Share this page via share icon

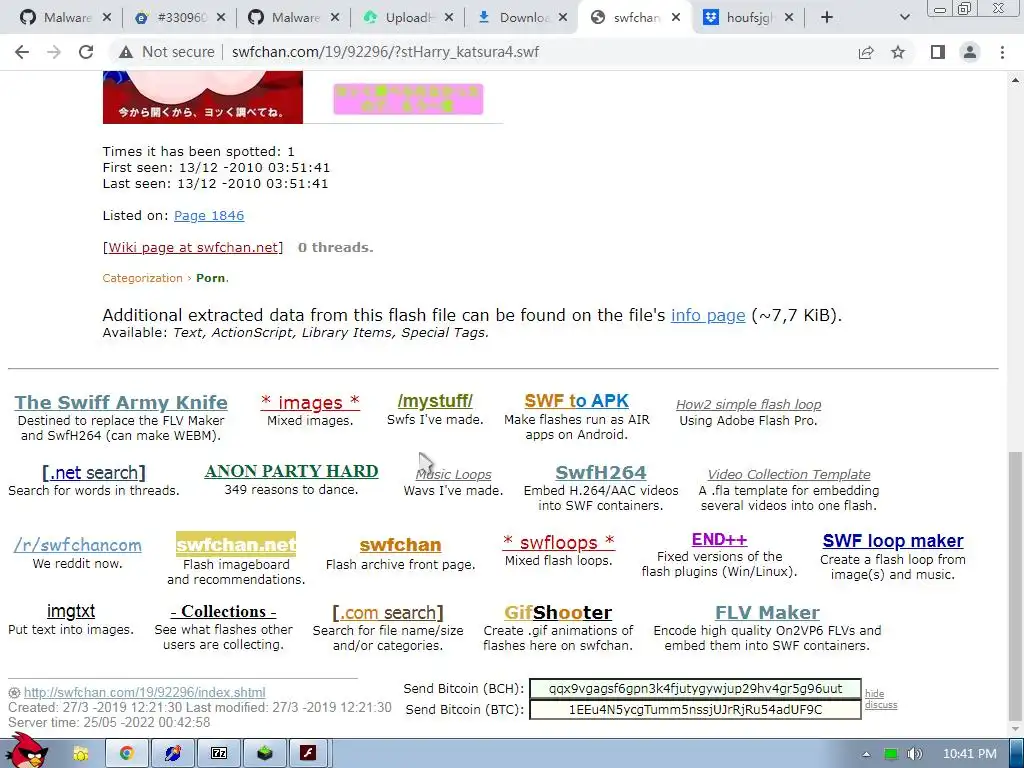(866, 52)
